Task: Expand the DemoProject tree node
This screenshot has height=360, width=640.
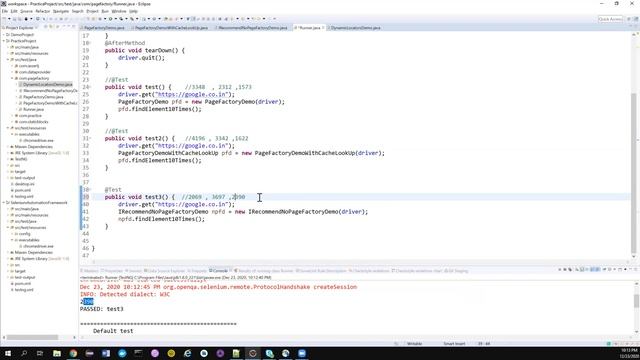Action: coord(4,35)
